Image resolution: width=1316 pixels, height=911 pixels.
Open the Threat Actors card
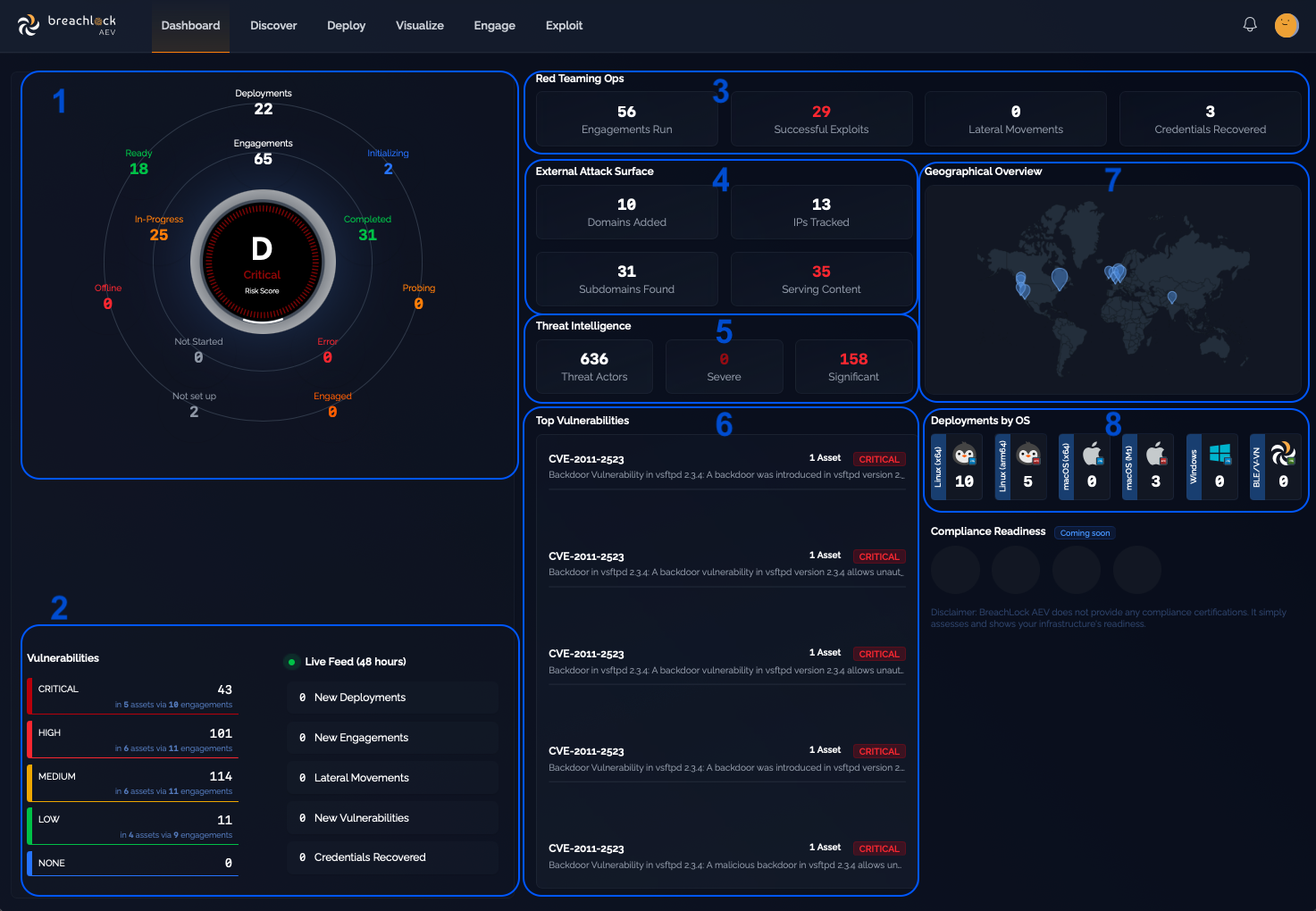[595, 366]
